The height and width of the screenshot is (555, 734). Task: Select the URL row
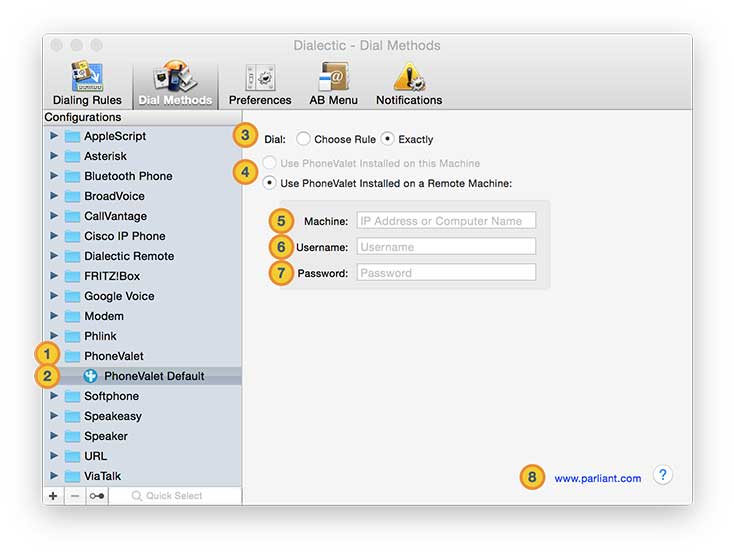coord(142,456)
